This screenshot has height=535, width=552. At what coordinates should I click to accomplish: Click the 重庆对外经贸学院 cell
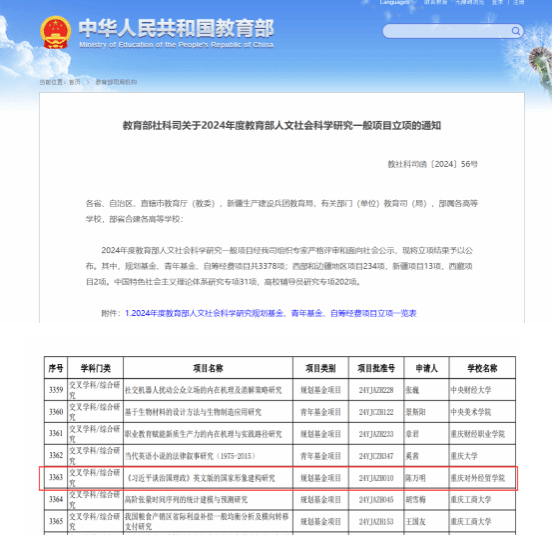(x=482, y=478)
